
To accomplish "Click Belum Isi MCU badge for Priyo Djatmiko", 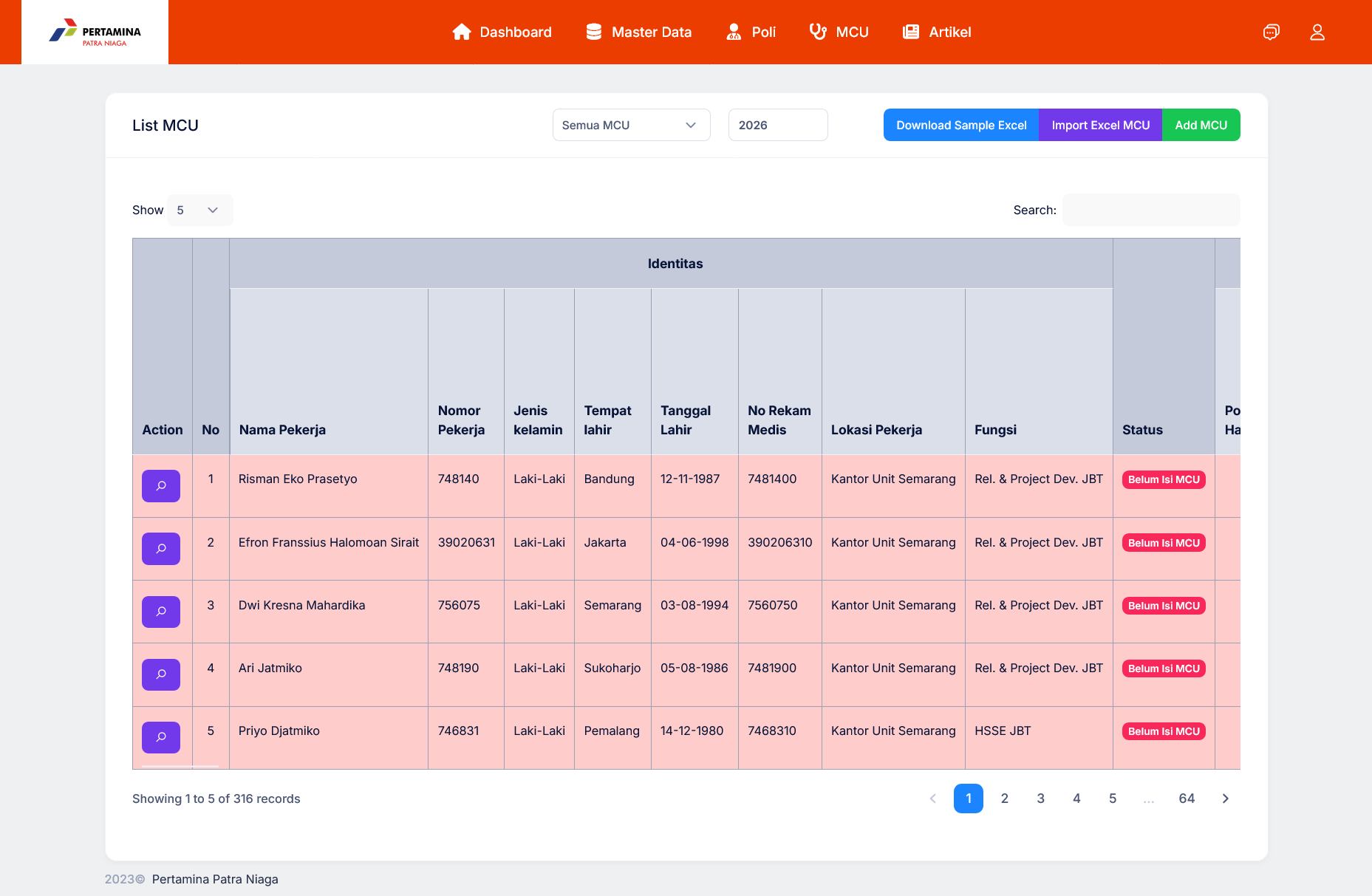I will [1164, 731].
